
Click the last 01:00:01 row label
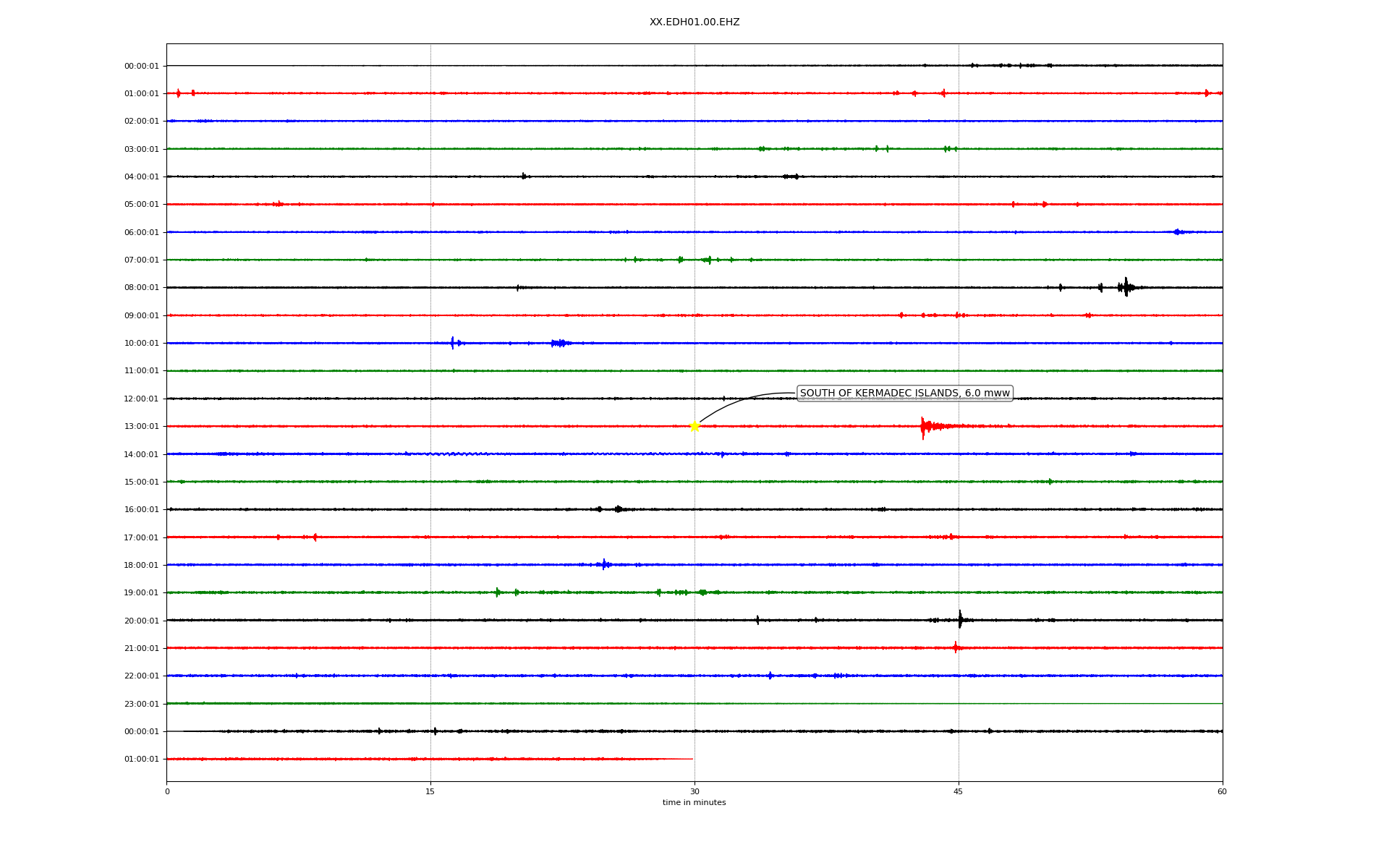click(141, 759)
